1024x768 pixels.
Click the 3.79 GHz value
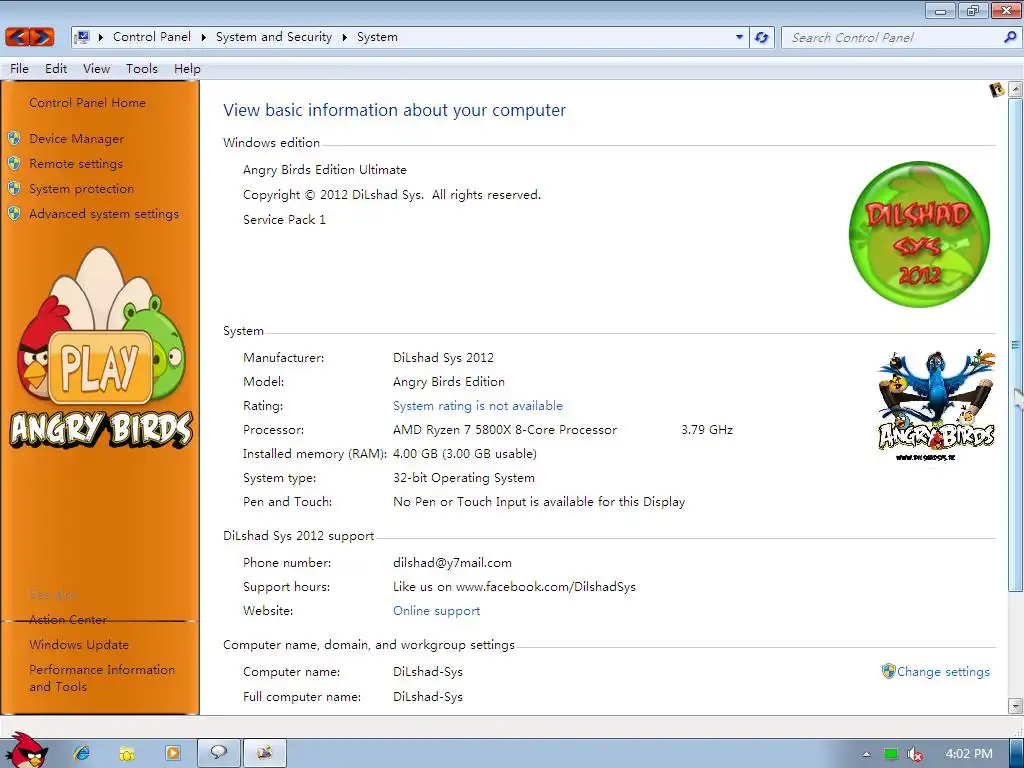pyautogui.click(x=707, y=430)
